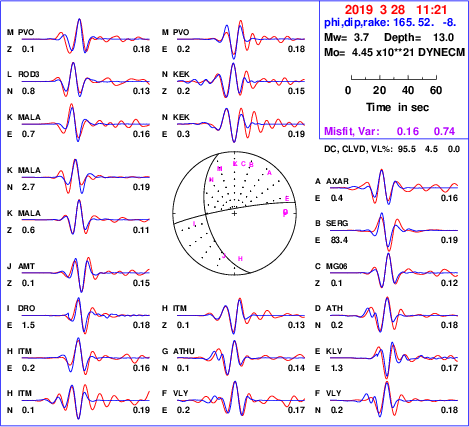Select station marker A on the beachball

(x=270, y=173)
